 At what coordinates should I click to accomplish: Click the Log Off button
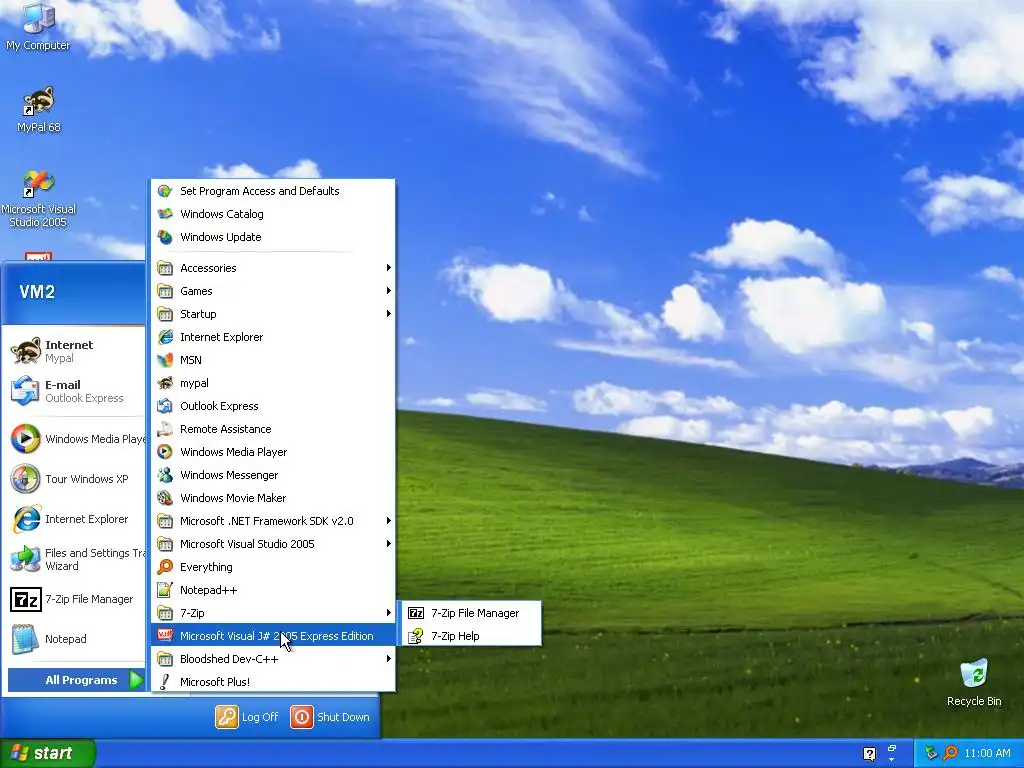point(247,717)
